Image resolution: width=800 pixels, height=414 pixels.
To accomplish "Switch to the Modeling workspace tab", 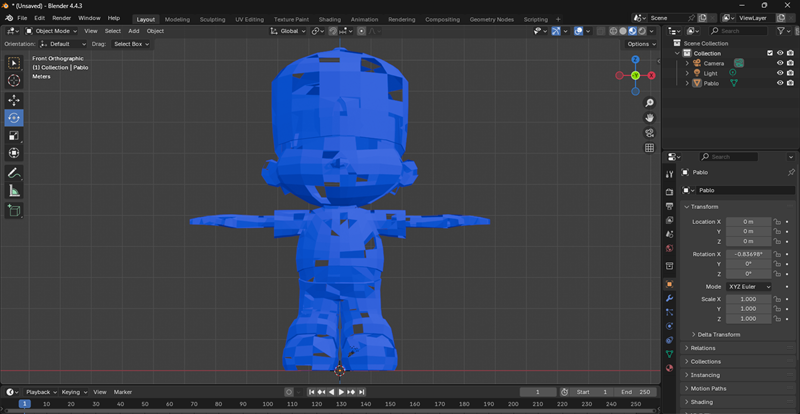I will click(177, 19).
